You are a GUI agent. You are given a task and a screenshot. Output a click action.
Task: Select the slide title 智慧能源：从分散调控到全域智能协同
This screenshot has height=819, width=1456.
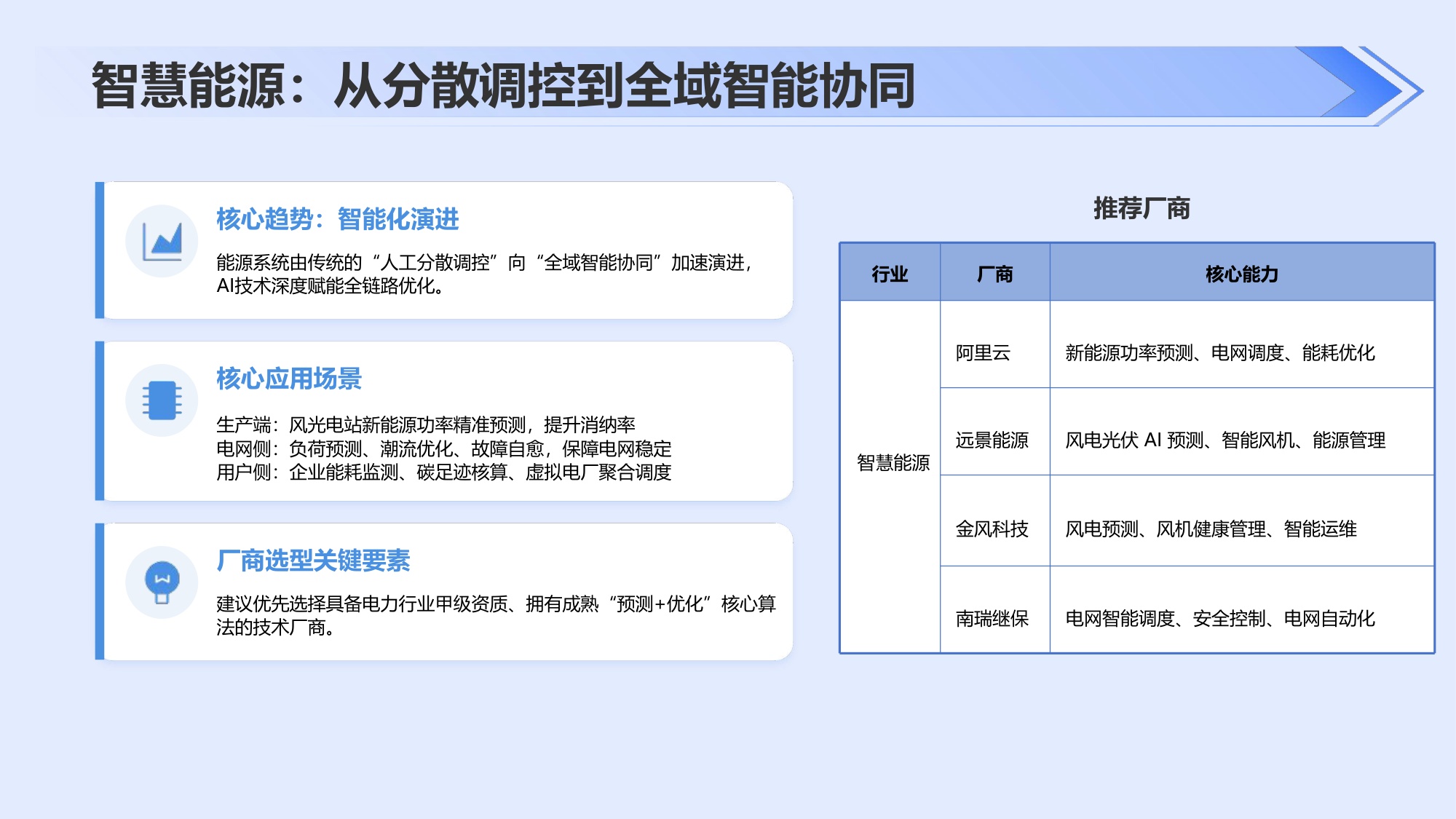click(x=503, y=86)
